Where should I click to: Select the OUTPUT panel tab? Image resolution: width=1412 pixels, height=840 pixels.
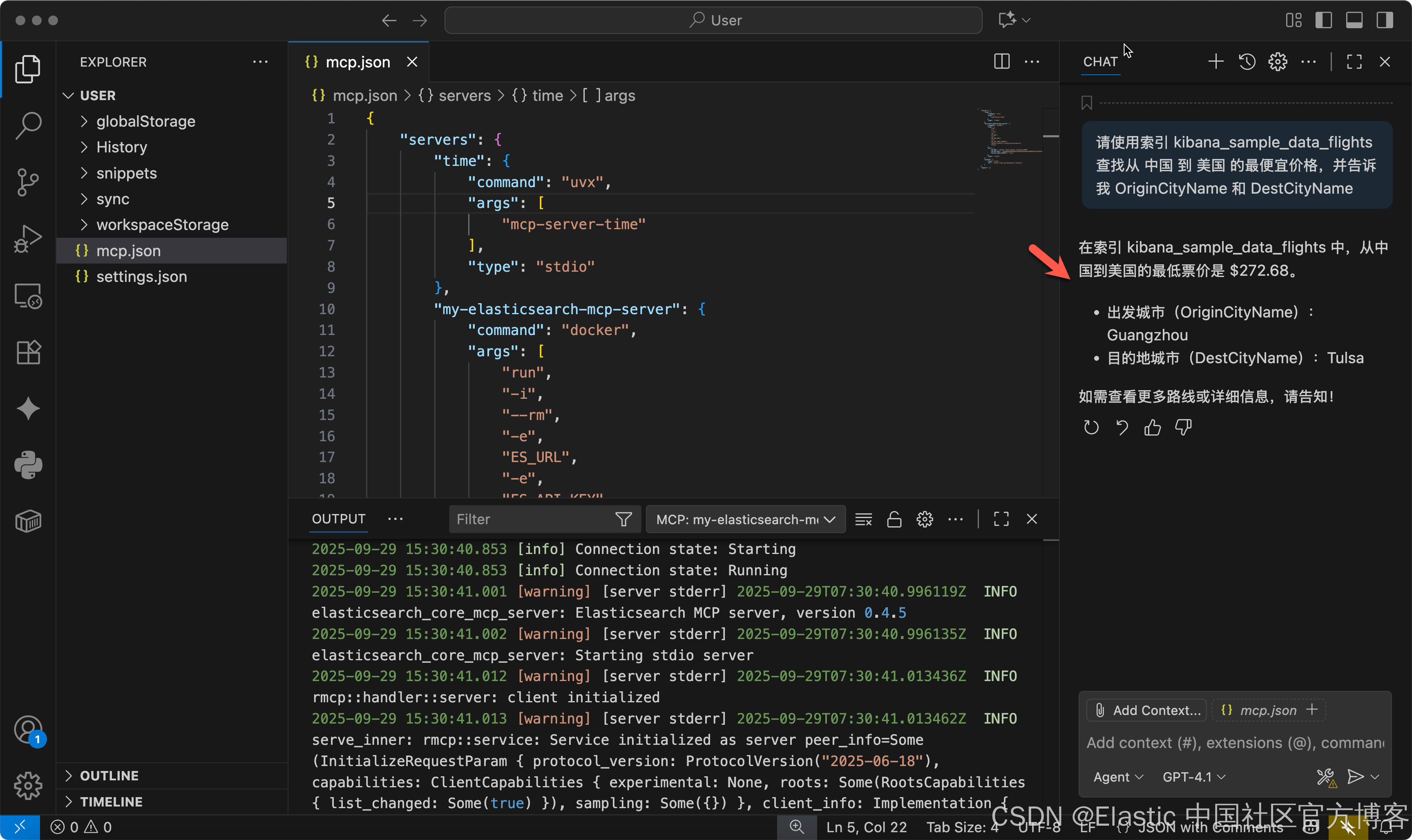click(338, 519)
